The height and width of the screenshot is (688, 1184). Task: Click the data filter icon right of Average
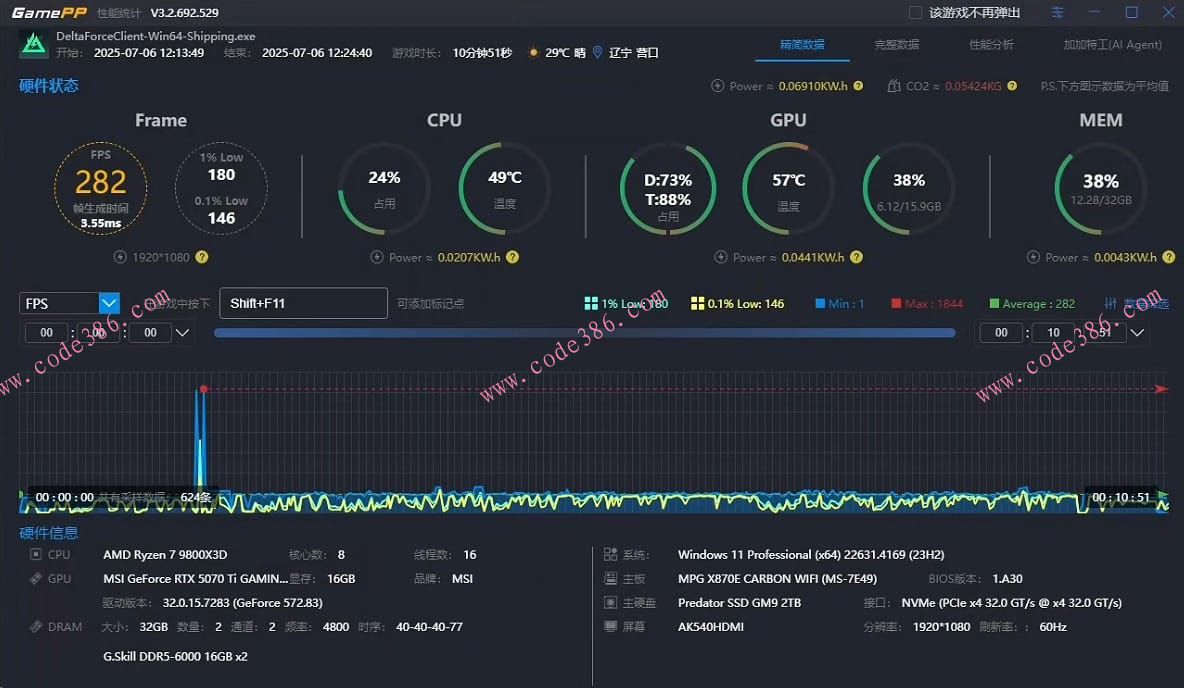coord(1111,303)
